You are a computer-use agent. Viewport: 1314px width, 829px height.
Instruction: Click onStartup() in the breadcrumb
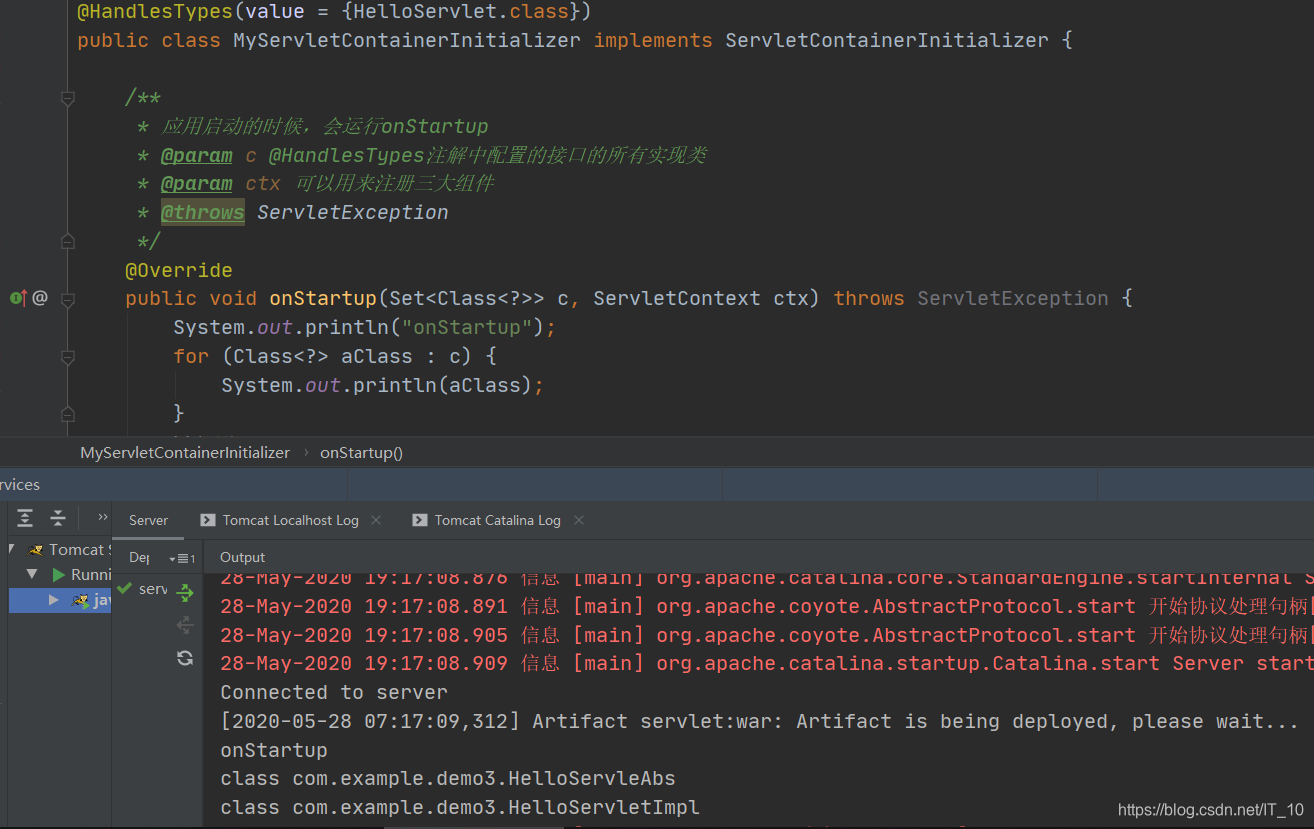[x=361, y=453]
